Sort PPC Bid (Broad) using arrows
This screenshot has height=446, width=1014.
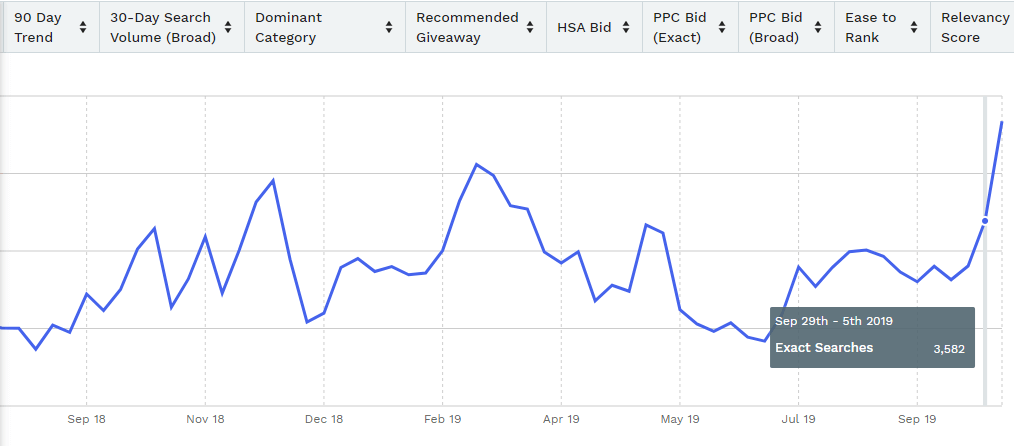click(818, 27)
